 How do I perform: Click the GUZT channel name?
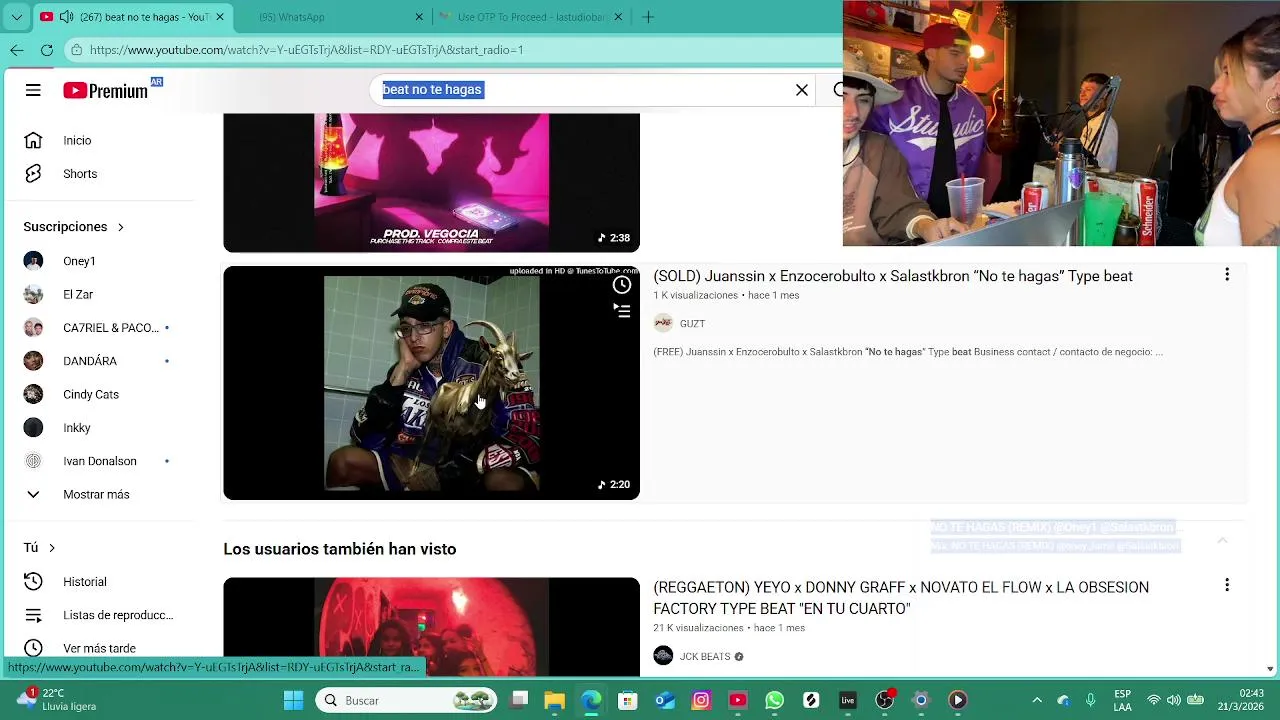pyautogui.click(x=692, y=324)
